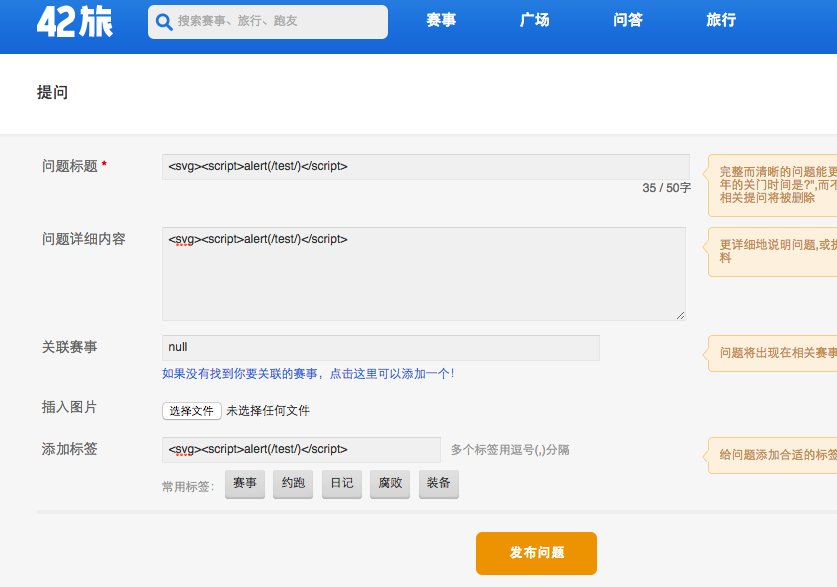This screenshot has height=587, width=837.
Task: Click the 多个标签用逗号(,)分隔 hint text
Action: [510, 450]
